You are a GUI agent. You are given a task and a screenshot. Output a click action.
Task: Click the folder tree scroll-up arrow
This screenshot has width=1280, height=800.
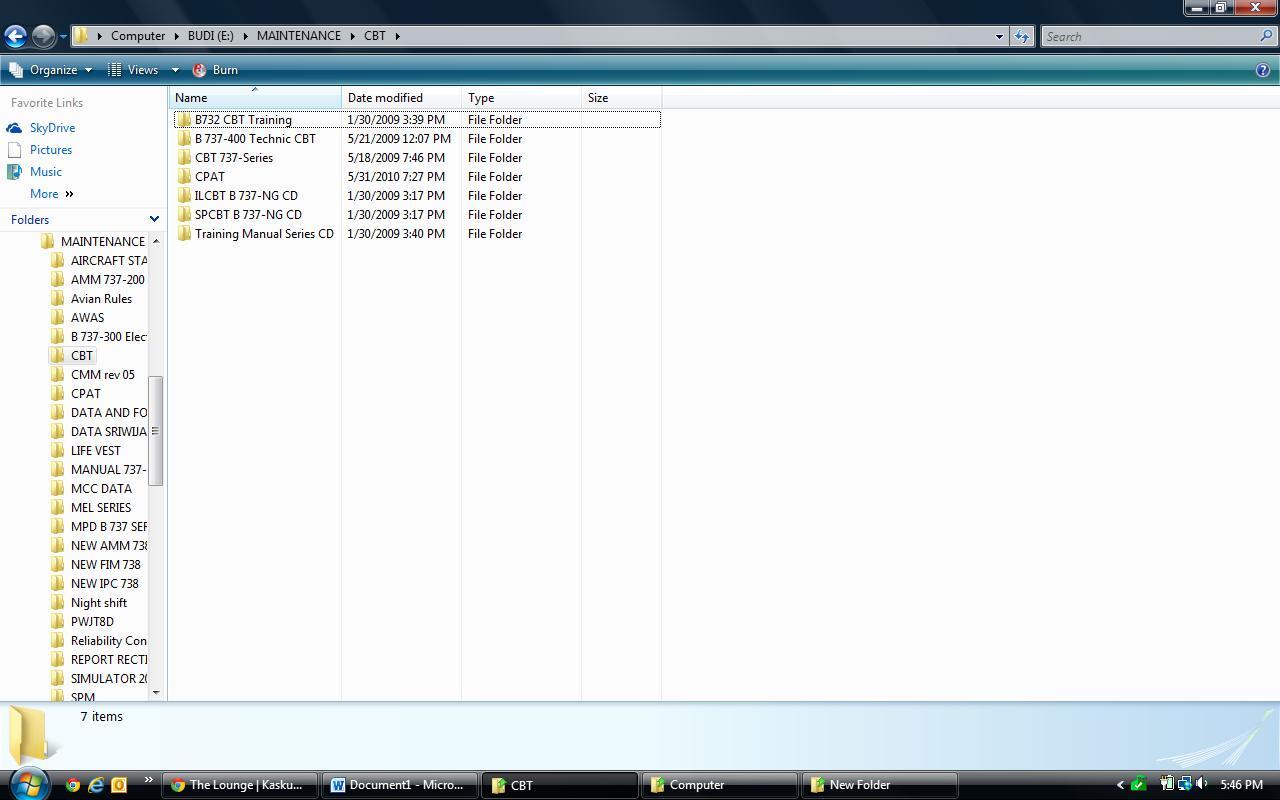[156, 241]
